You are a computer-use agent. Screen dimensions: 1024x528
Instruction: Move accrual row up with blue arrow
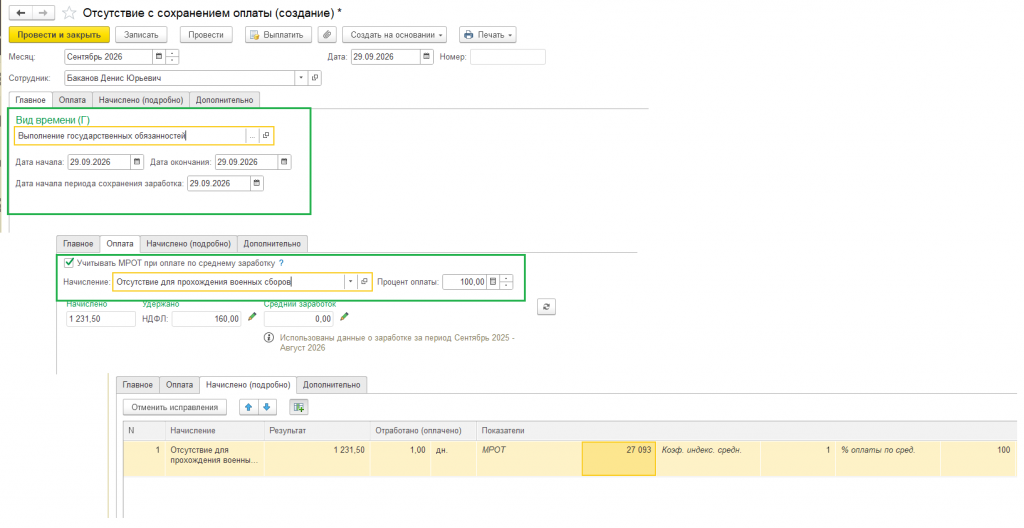click(x=248, y=407)
